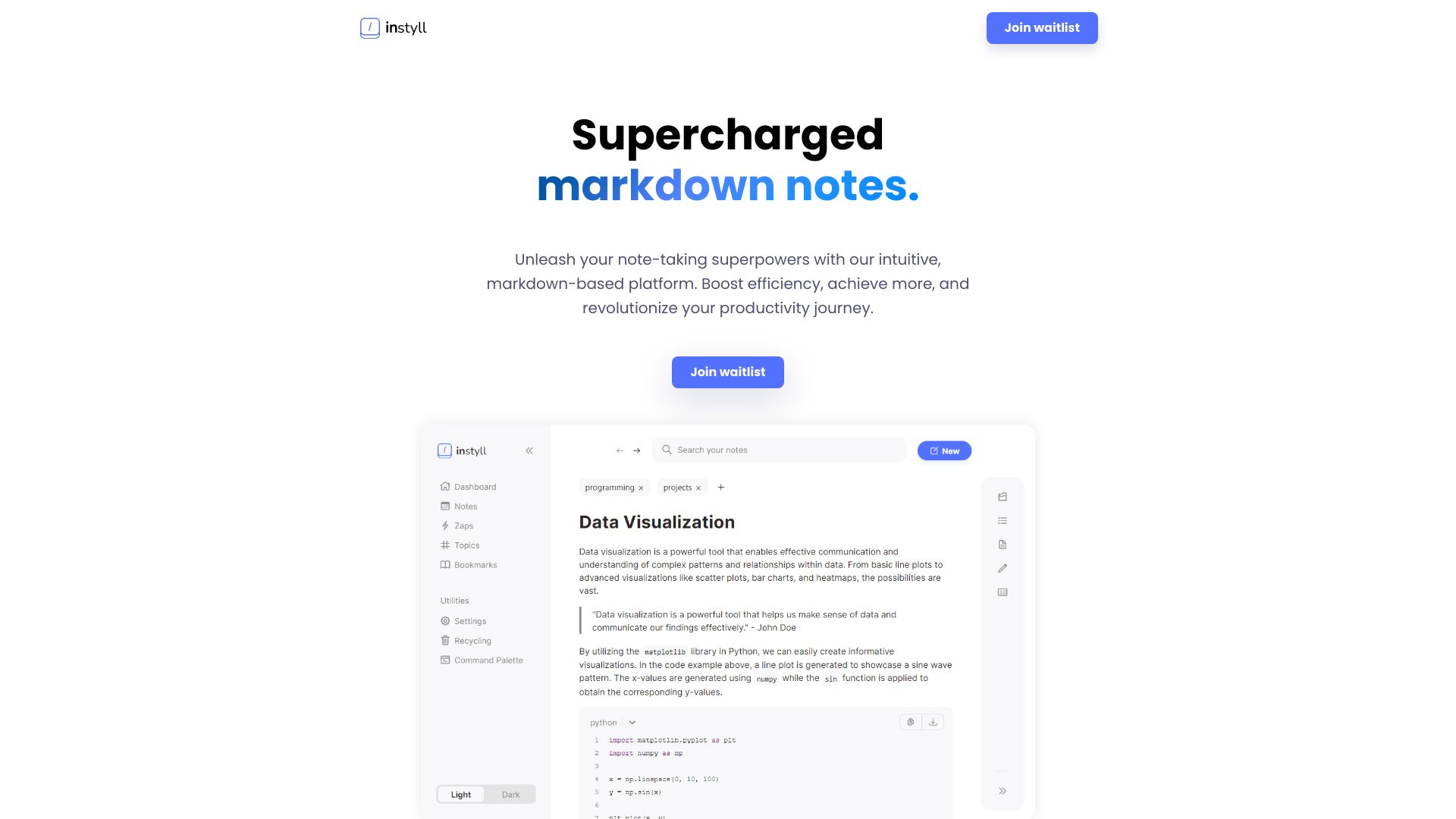This screenshot has width=1456, height=819.
Task: Click the Settings gear icon
Action: [x=445, y=621]
